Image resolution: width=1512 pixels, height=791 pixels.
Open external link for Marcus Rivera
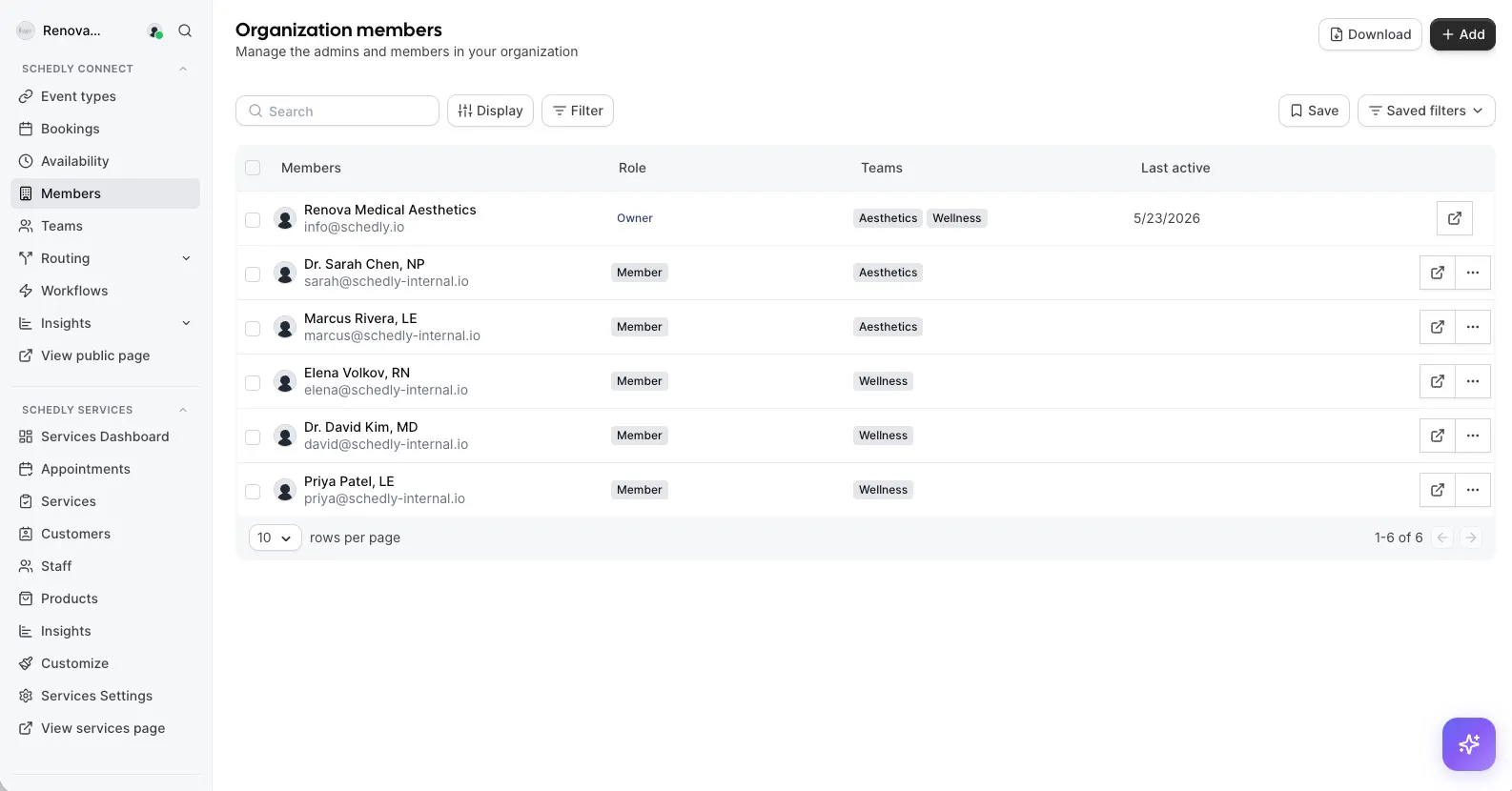coord(1438,327)
